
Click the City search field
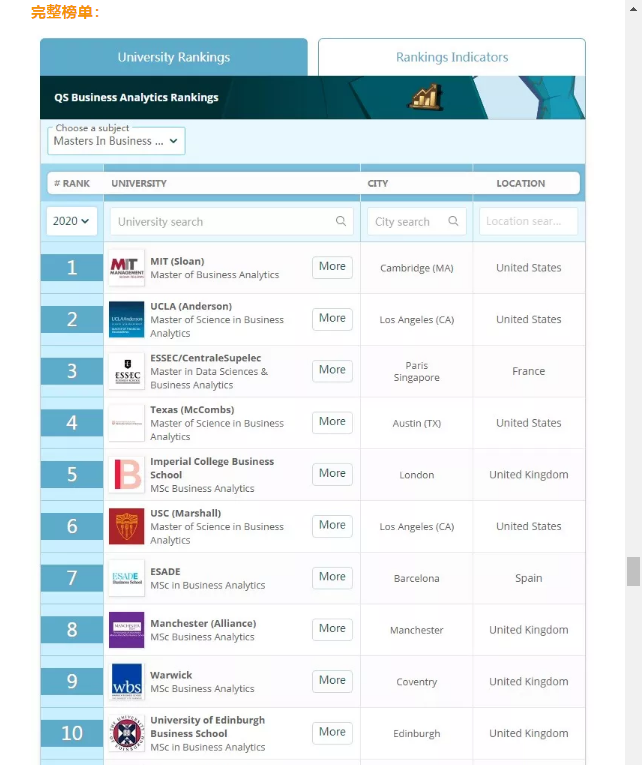tap(417, 221)
